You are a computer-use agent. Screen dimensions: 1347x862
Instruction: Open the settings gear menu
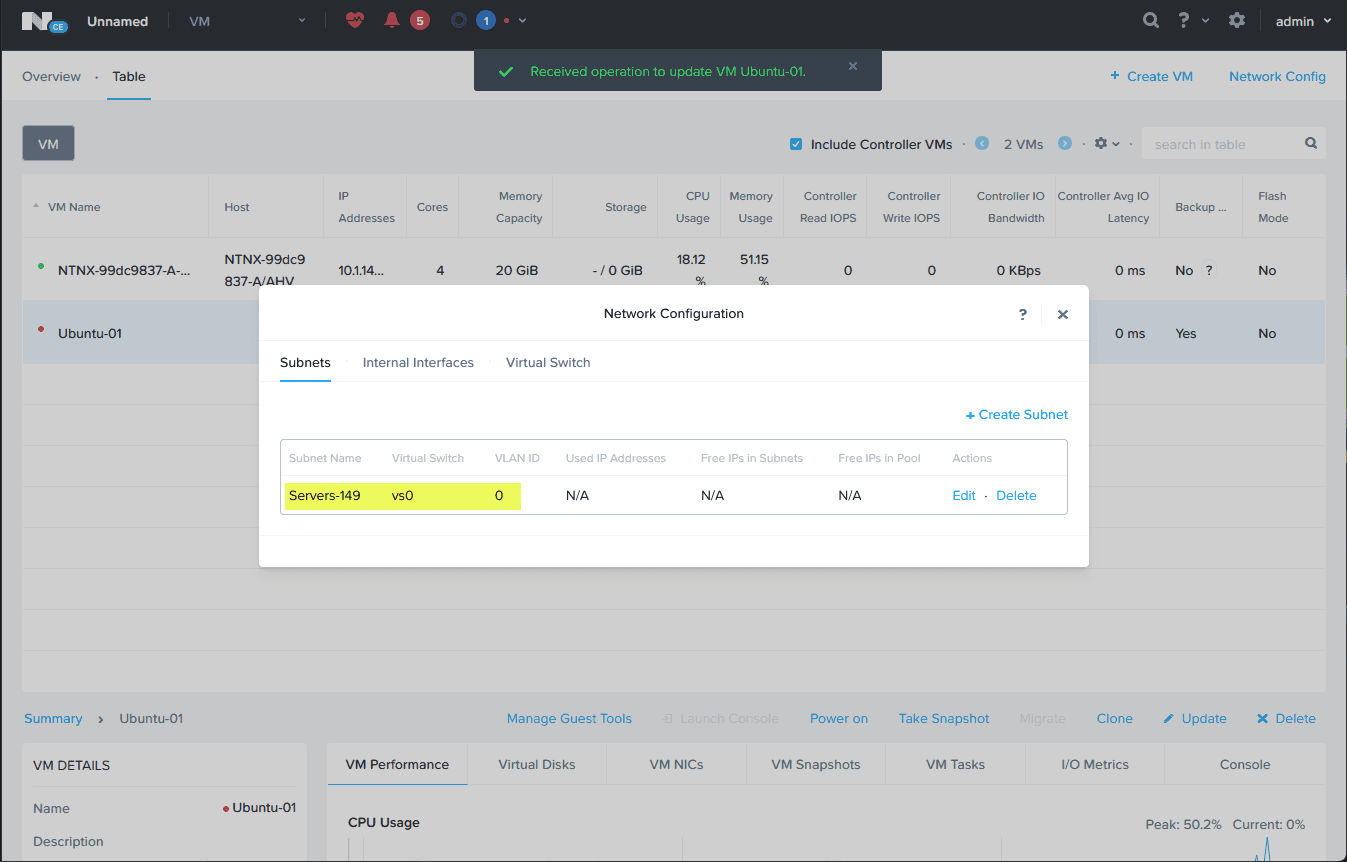pos(1237,20)
